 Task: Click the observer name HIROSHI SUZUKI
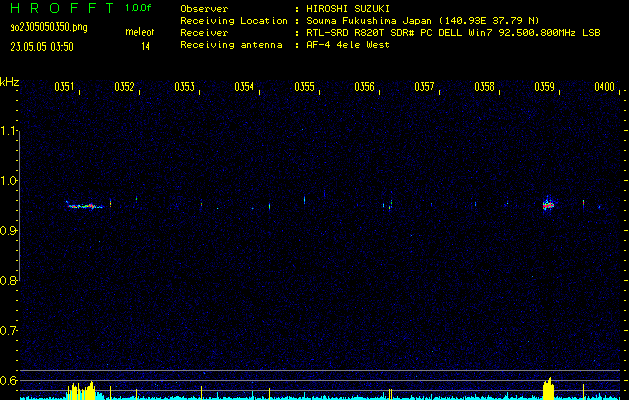coord(343,8)
